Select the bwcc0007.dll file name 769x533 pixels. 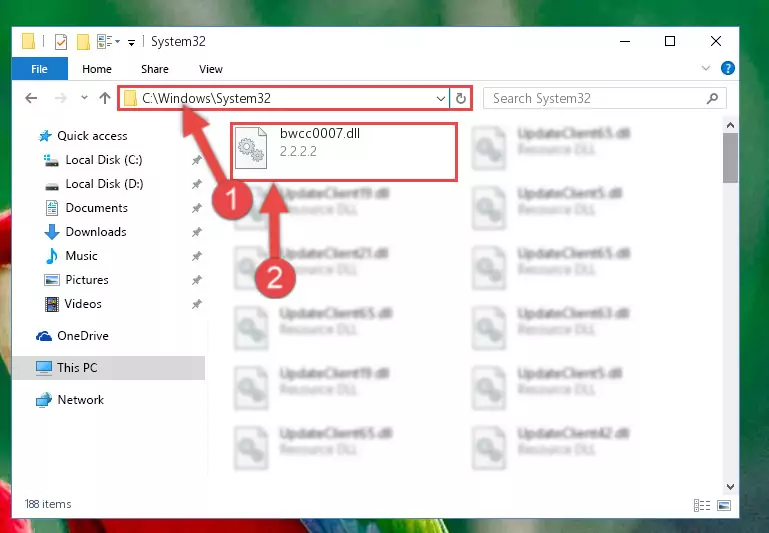tap(320, 133)
